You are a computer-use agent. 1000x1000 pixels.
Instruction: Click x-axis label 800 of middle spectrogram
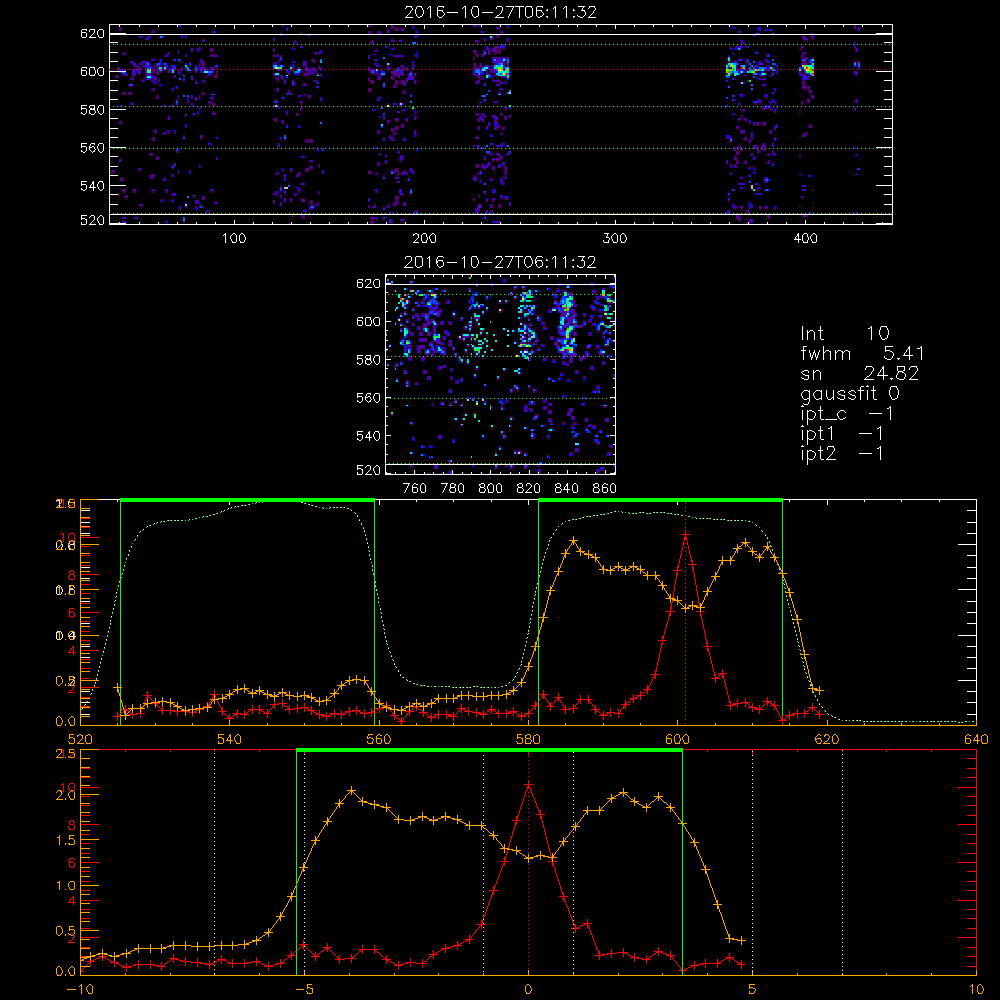(490, 489)
